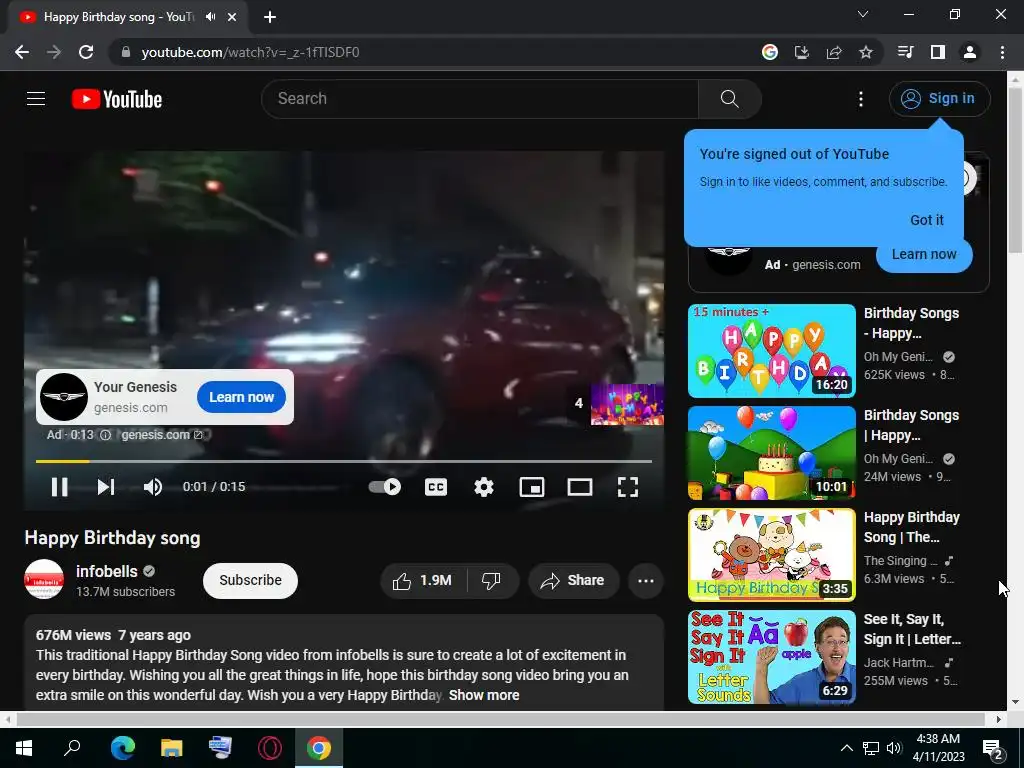The image size is (1024, 768).
Task: Dislike the video with thumbs down
Action: (491, 581)
